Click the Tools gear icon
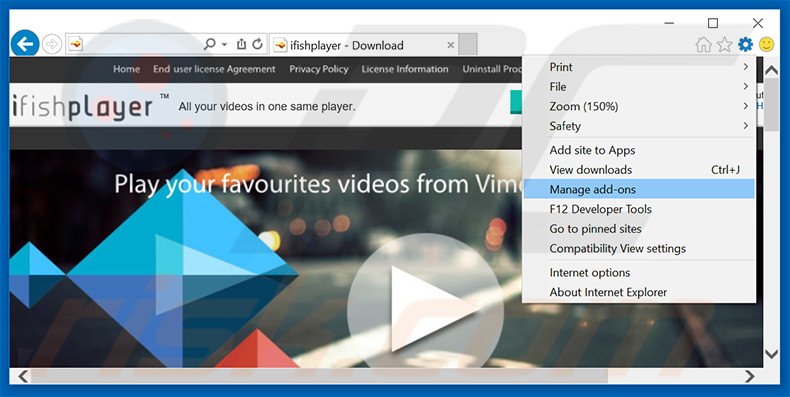 pos(745,45)
